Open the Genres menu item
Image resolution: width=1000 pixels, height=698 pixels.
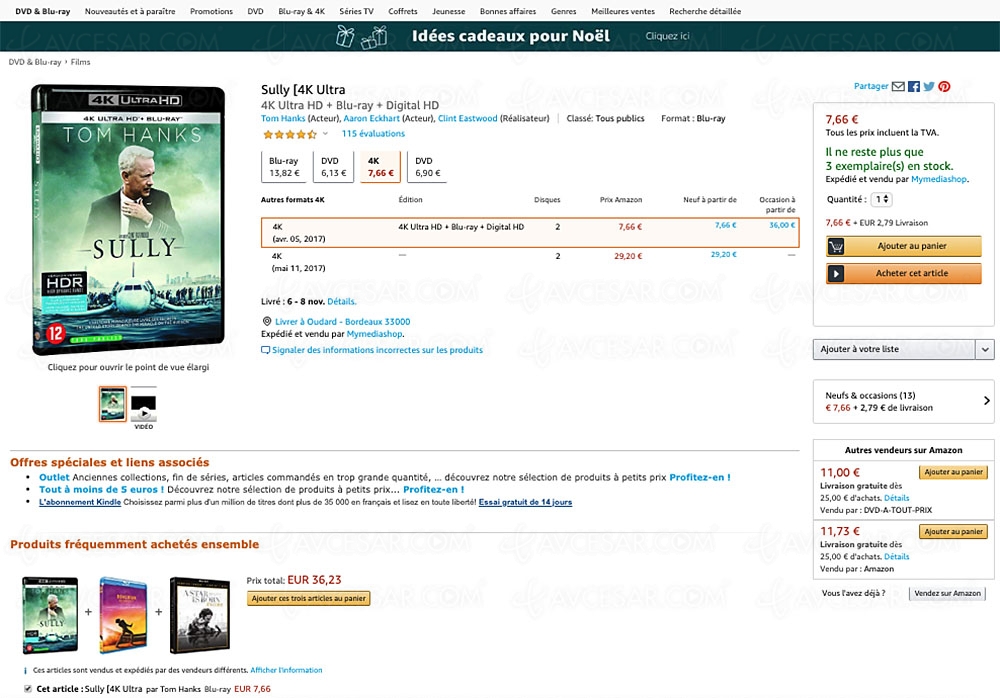pos(563,11)
